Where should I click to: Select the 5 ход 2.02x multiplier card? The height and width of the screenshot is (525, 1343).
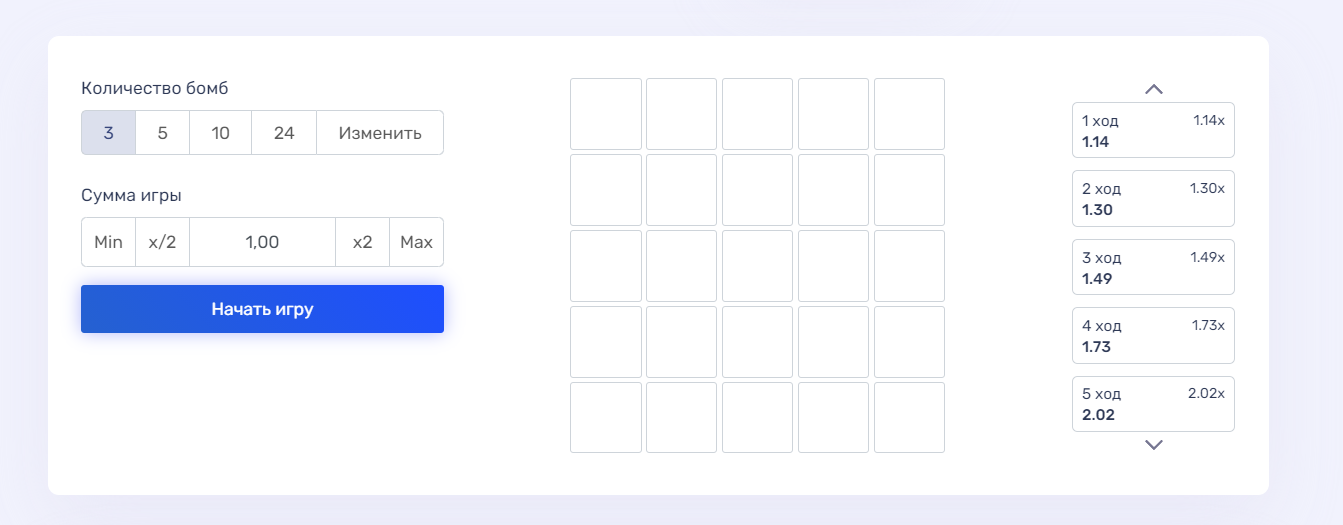(x=1153, y=404)
